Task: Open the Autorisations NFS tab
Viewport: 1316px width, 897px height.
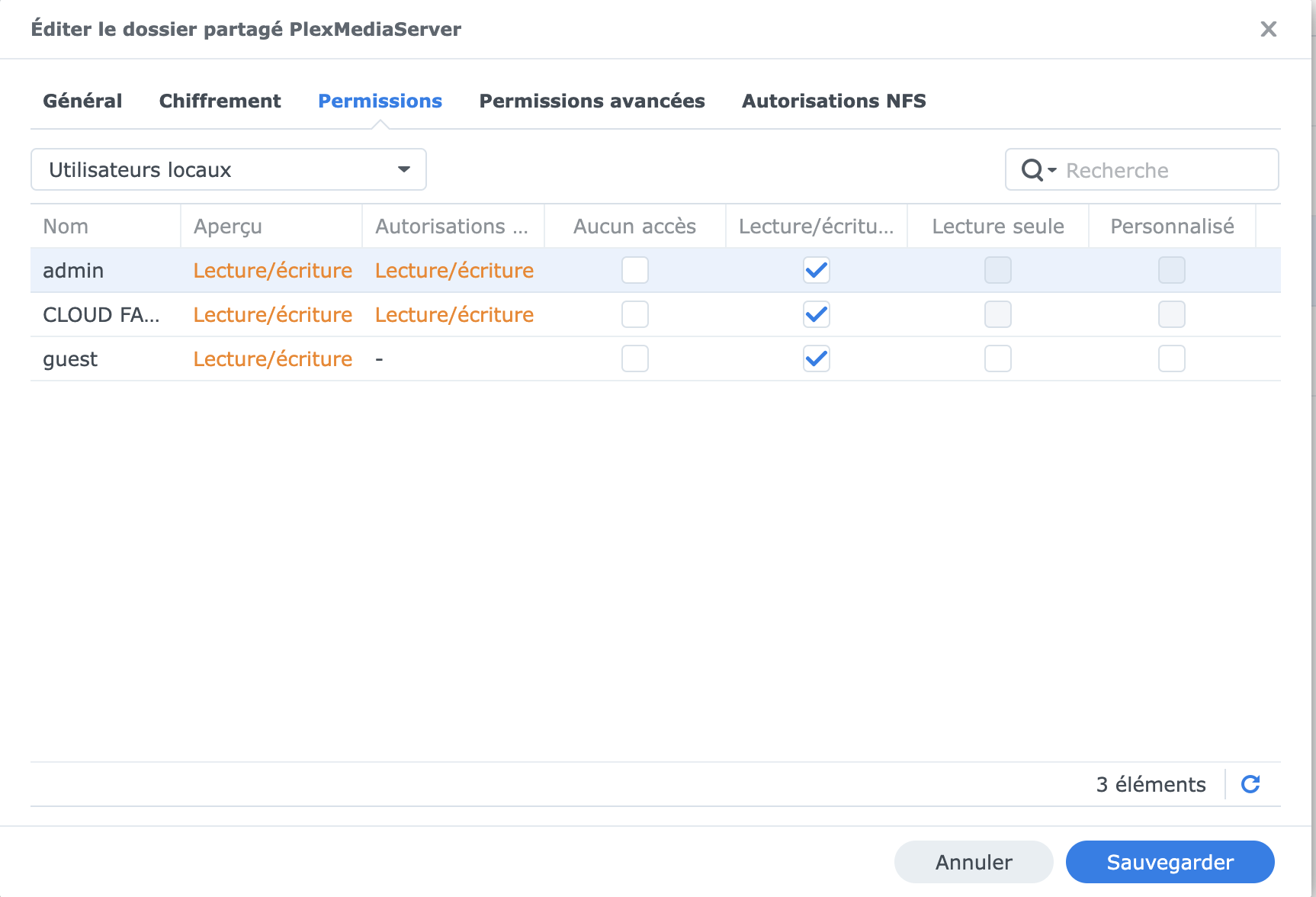Action: (834, 101)
